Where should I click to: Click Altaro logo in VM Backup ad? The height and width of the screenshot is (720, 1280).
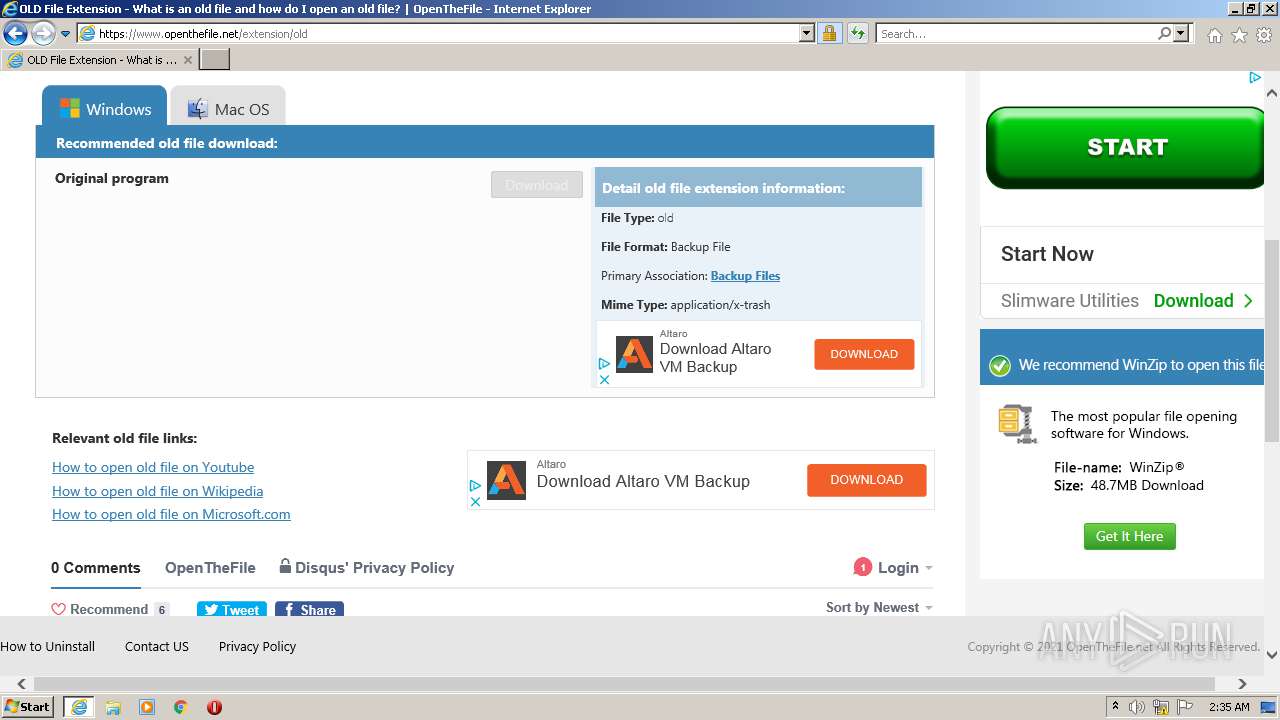tap(634, 354)
